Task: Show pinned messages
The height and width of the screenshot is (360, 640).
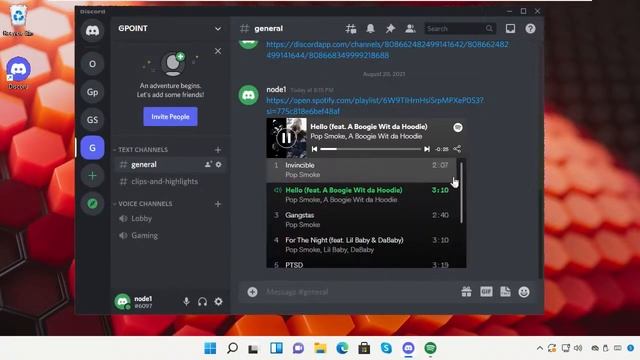Action: (x=390, y=29)
